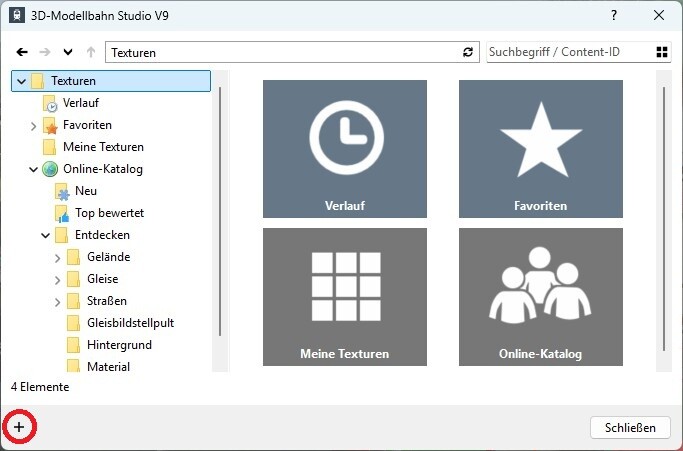Open the Online-Katalog people tile

coord(541,297)
